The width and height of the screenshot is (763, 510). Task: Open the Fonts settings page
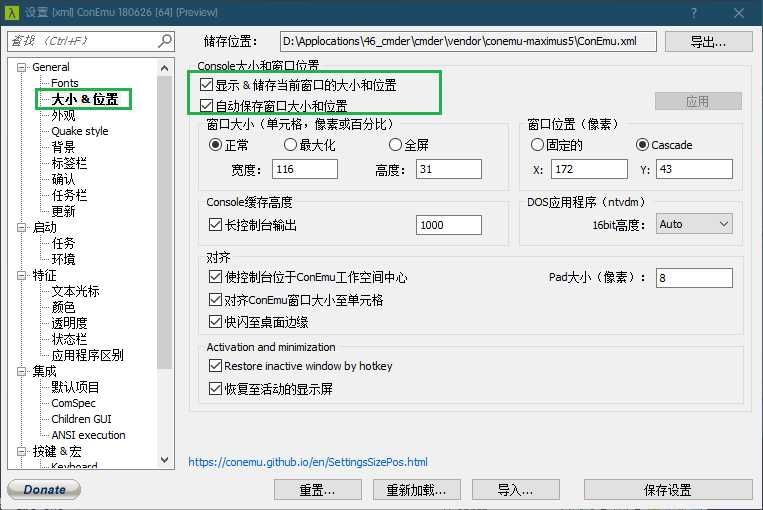(x=65, y=83)
